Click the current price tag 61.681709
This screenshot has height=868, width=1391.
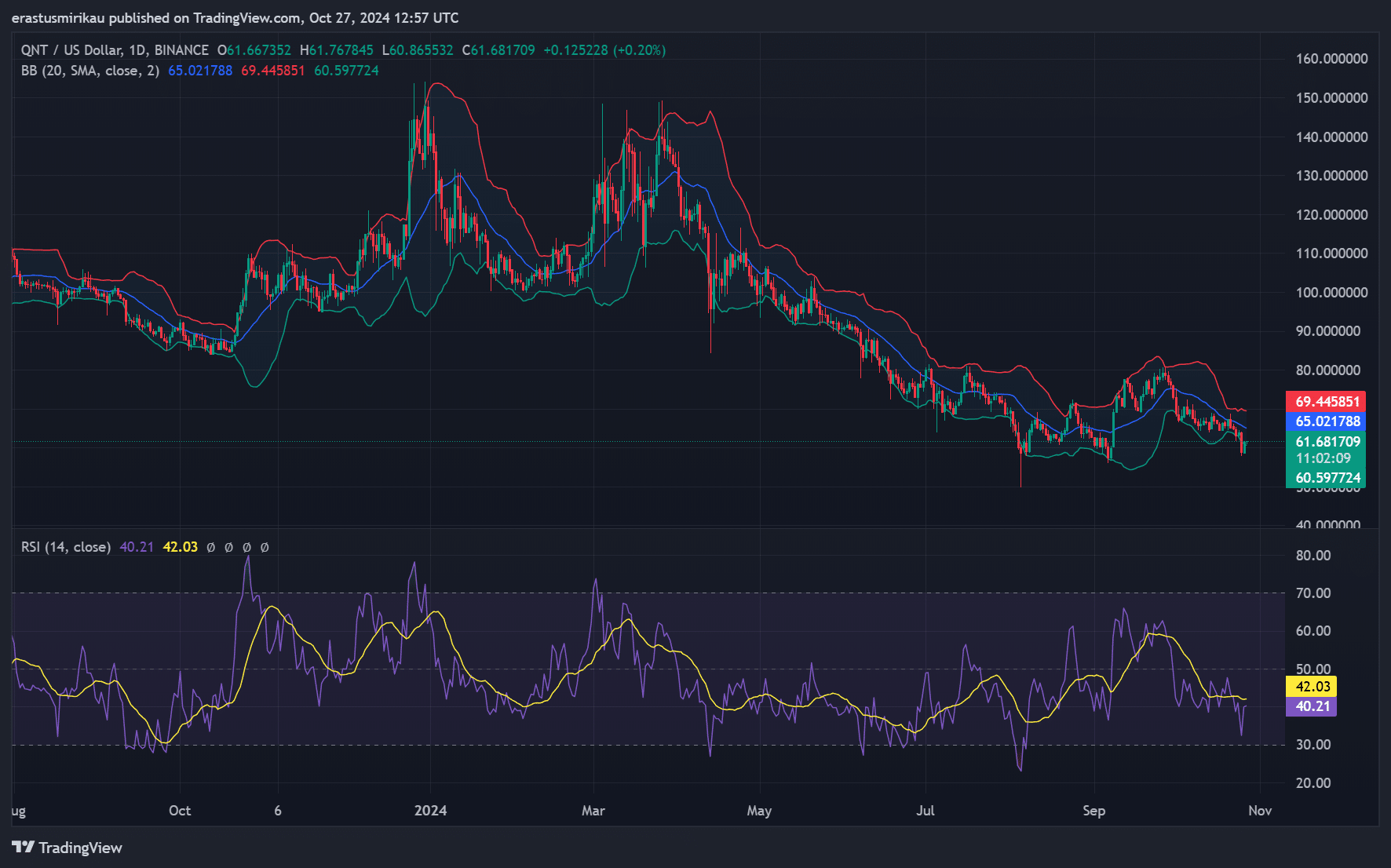(1326, 442)
